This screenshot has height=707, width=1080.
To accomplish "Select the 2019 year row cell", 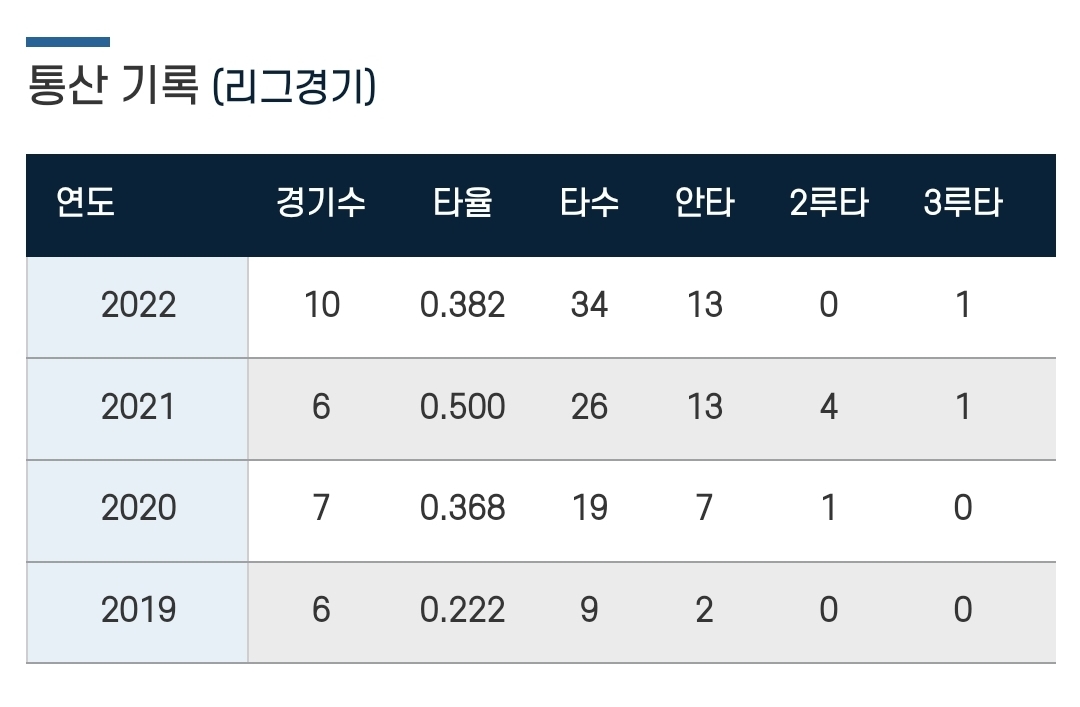I will (138, 610).
